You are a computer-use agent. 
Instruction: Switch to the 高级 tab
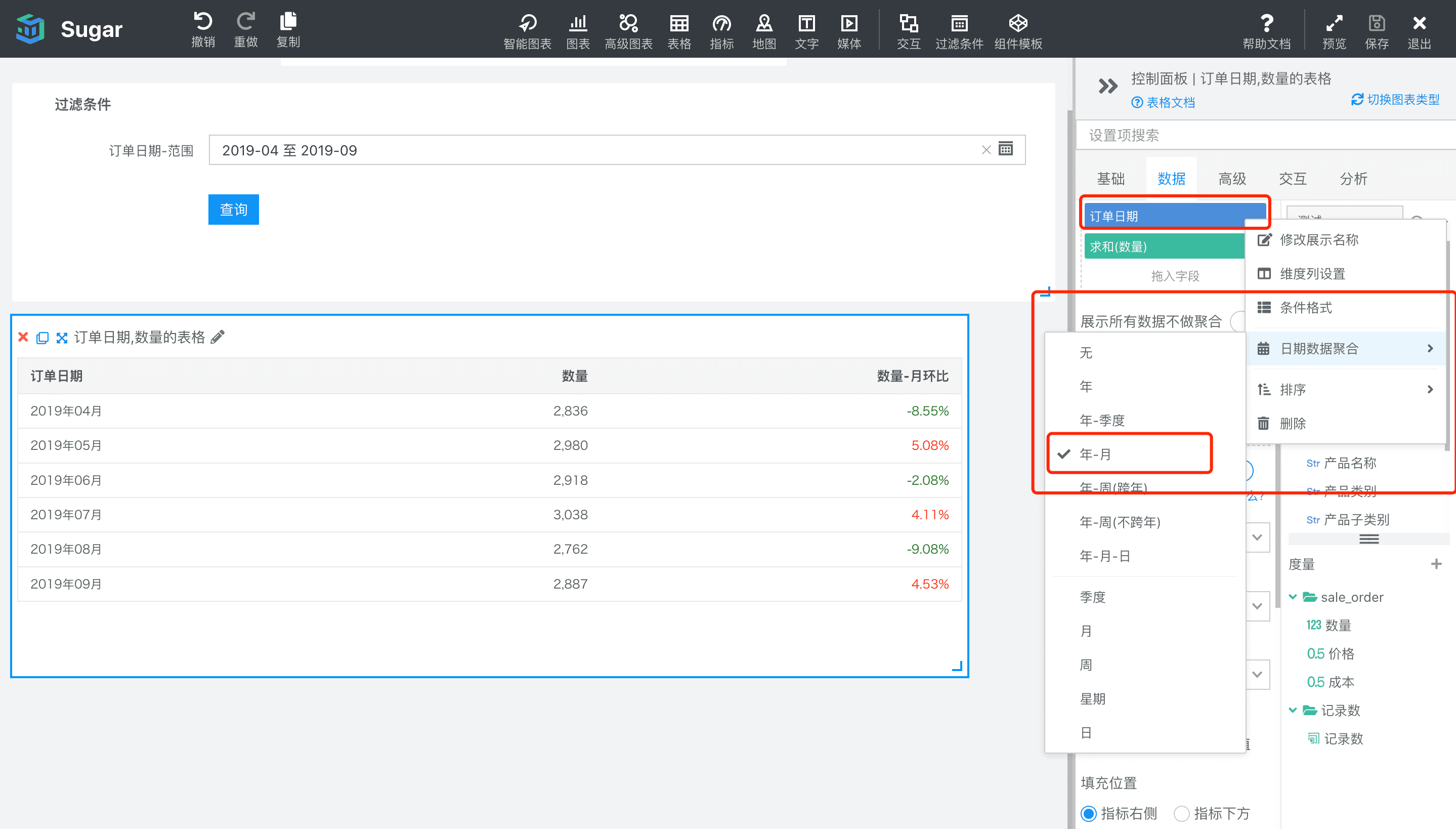1232,179
